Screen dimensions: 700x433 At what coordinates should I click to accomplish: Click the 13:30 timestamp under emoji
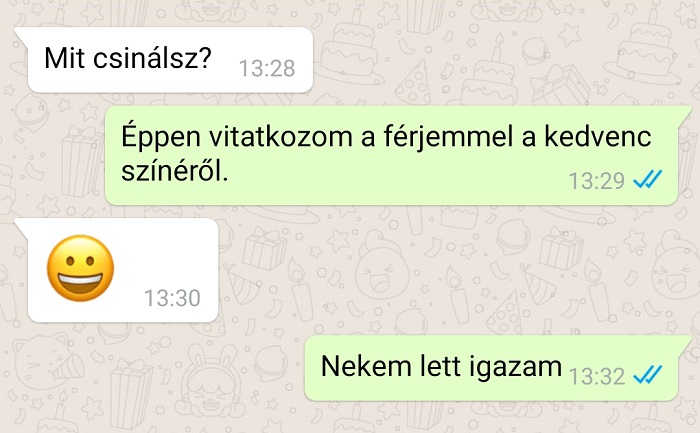click(x=172, y=298)
